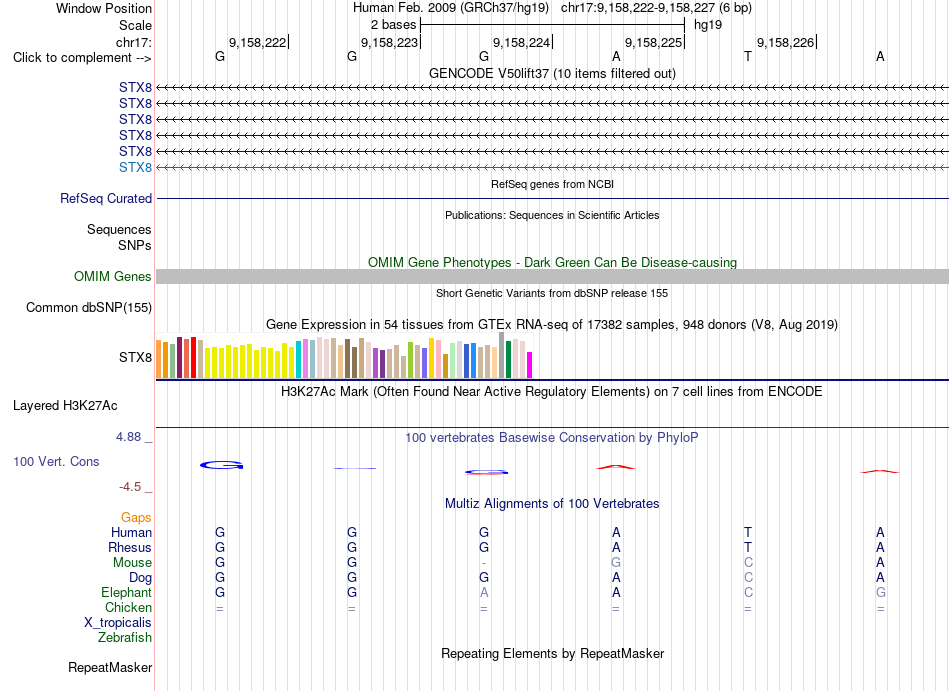Click the 'Scale' label on the left
950x691 pixels.
[x=135, y=25]
